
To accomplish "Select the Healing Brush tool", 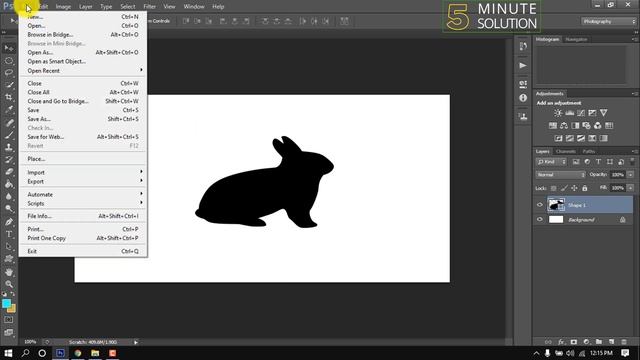I will (9, 122).
